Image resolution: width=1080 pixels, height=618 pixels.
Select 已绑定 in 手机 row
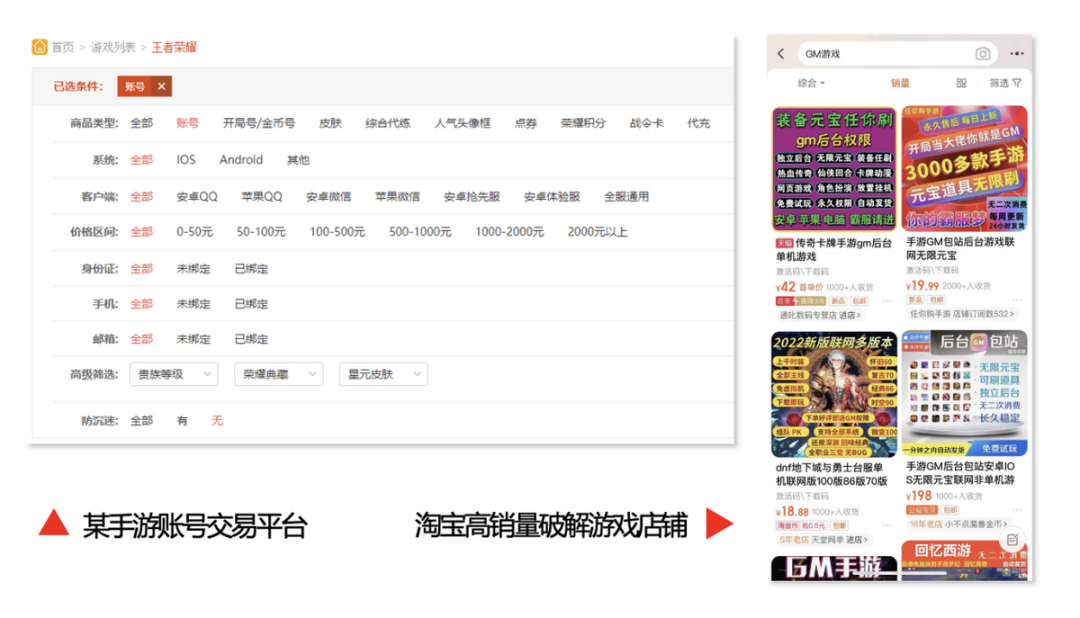click(x=251, y=304)
